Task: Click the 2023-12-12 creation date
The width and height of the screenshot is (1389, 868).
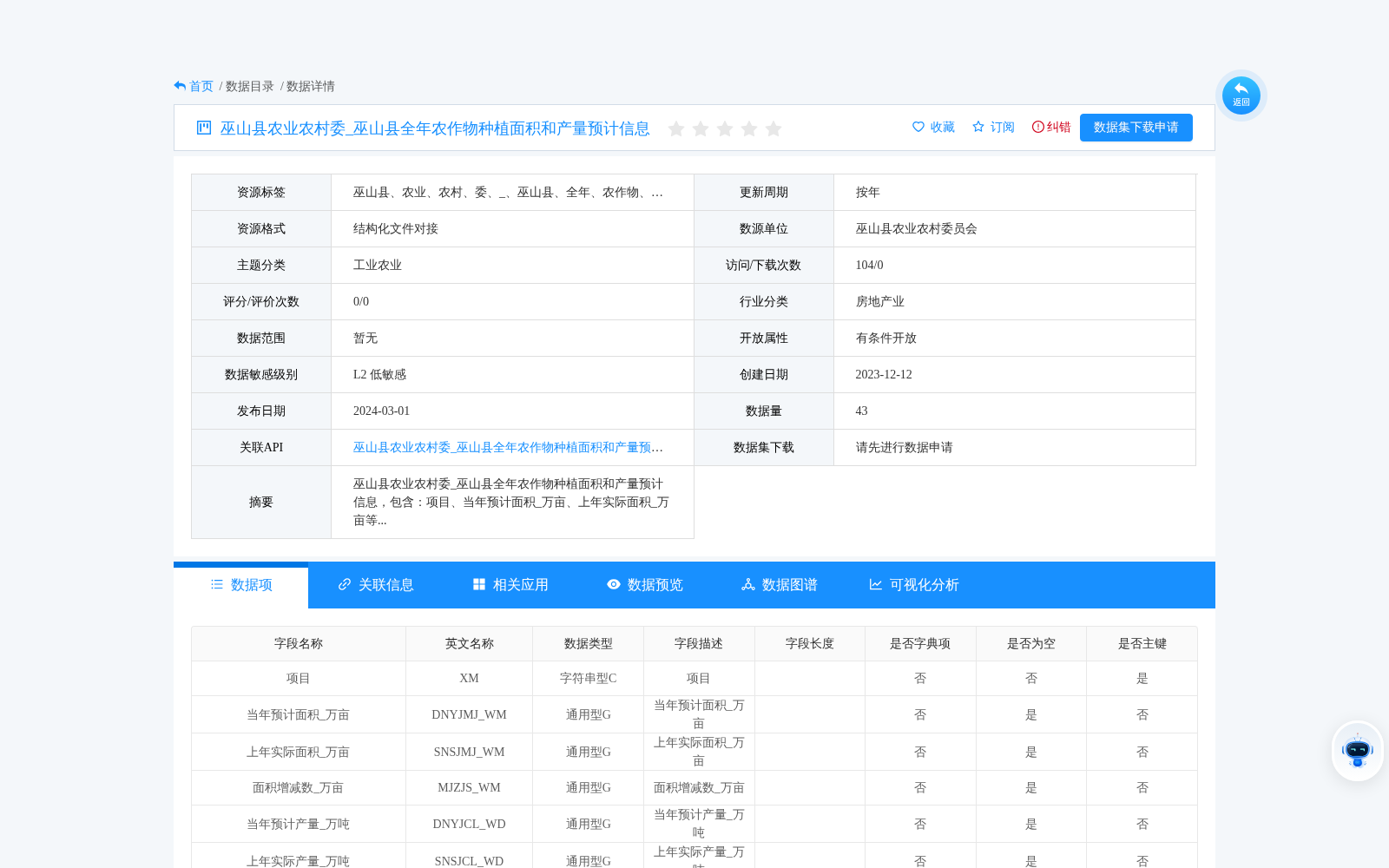Action: click(884, 375)
